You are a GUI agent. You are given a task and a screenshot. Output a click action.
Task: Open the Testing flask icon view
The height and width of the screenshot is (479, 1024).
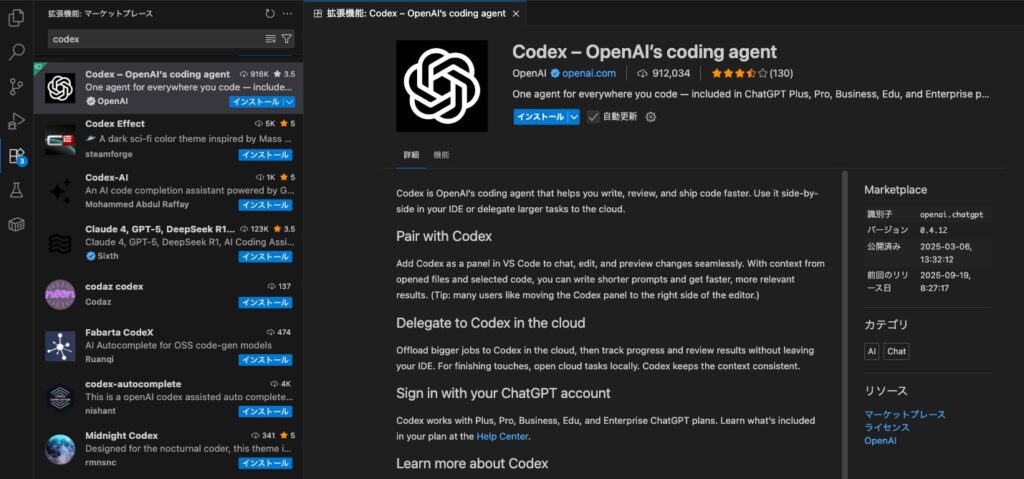16,190
